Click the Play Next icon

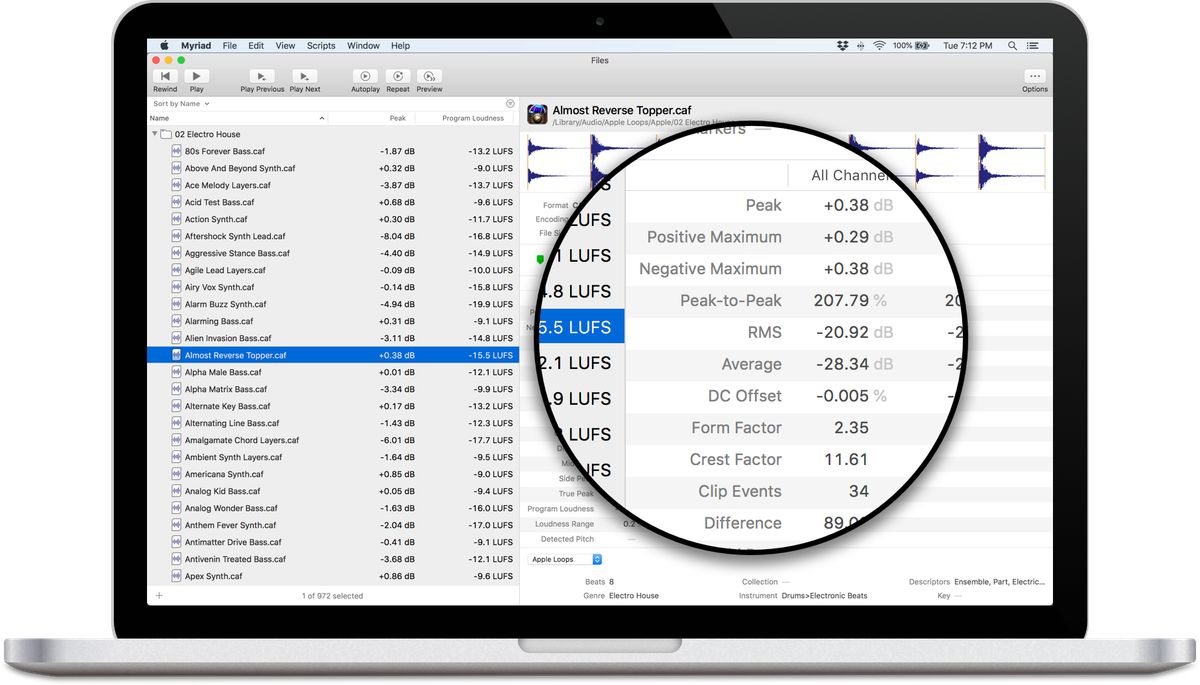[x=304, y=77]
